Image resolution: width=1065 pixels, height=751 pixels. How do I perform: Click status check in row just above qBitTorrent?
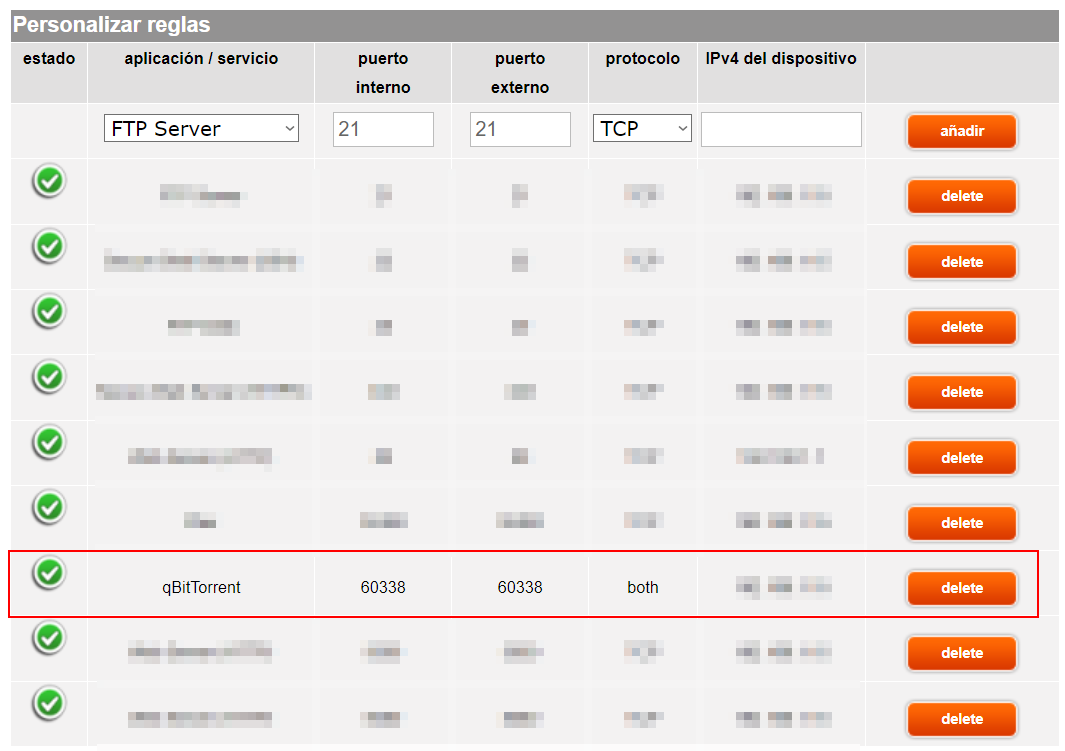click(x=49, y=507)
